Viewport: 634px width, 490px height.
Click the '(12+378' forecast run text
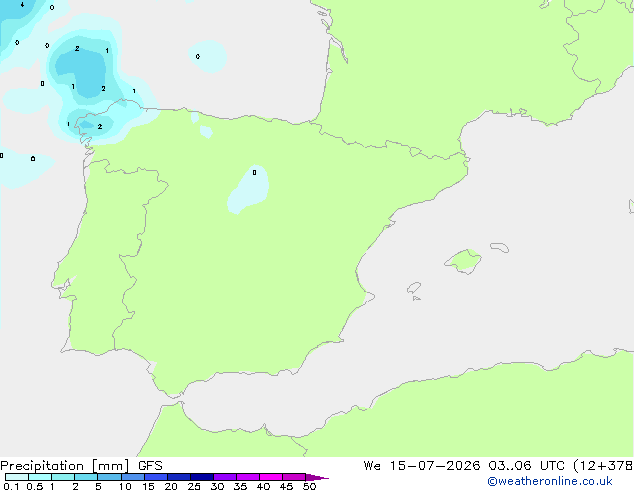click(603, 466)
